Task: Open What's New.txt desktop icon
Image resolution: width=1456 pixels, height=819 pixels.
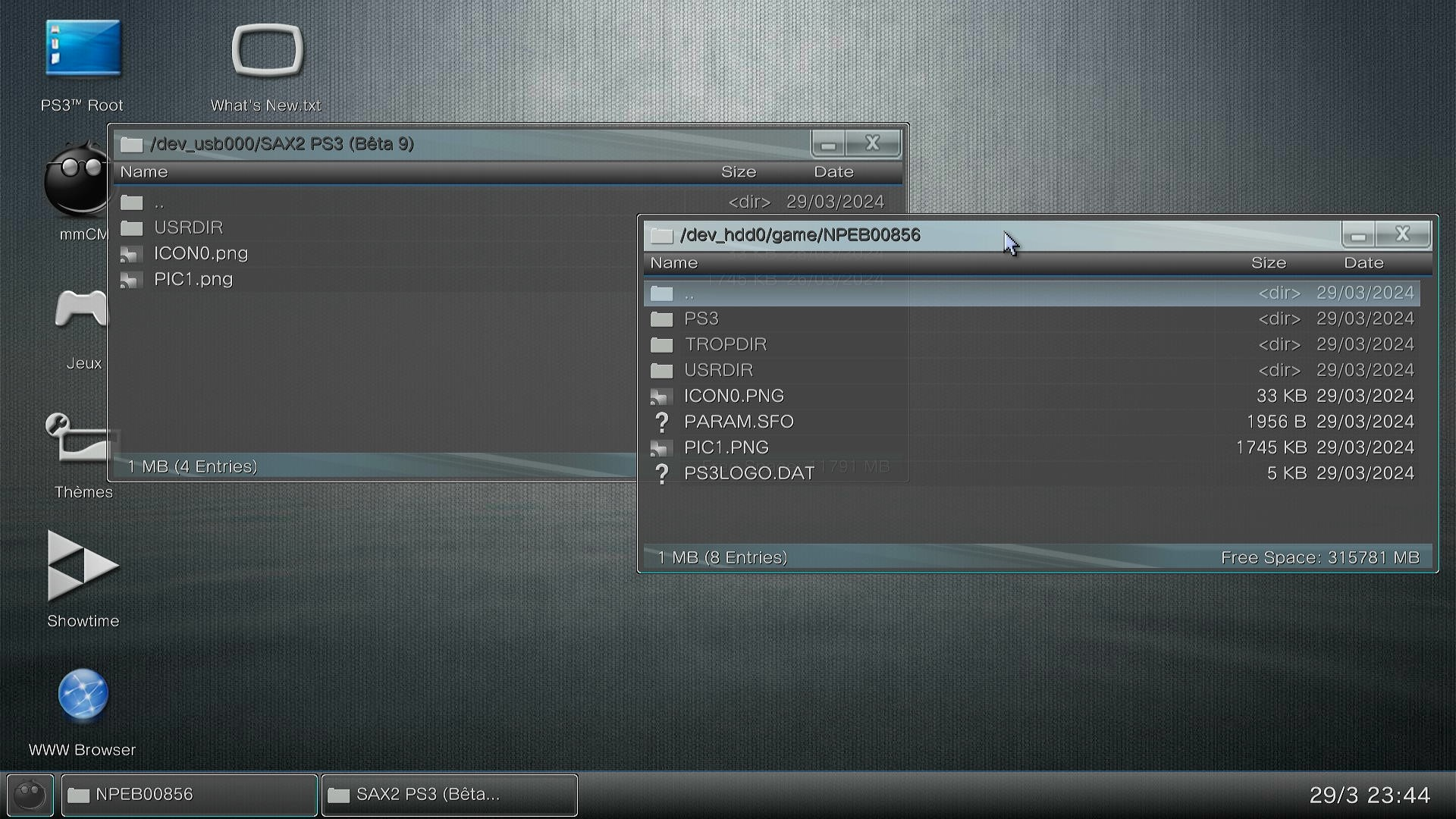Action: [x=267, y=51]
